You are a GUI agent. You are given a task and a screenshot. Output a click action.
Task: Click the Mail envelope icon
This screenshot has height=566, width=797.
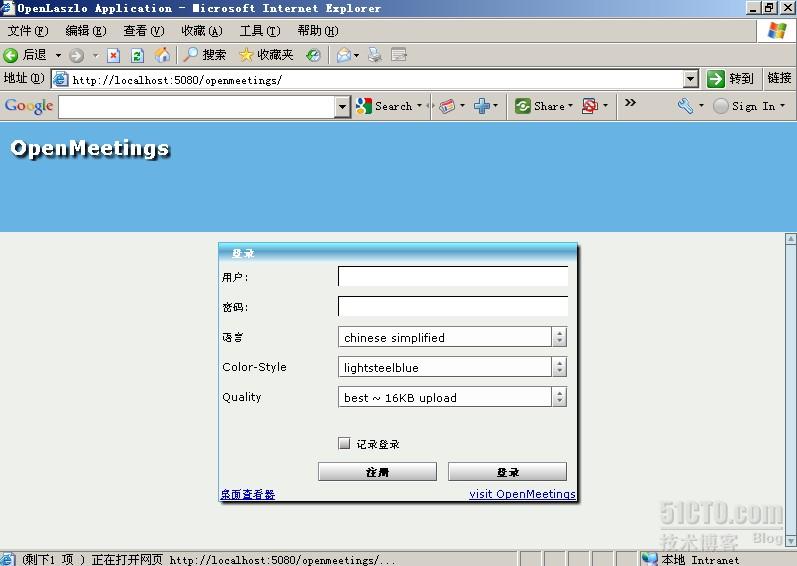(344, 55)
